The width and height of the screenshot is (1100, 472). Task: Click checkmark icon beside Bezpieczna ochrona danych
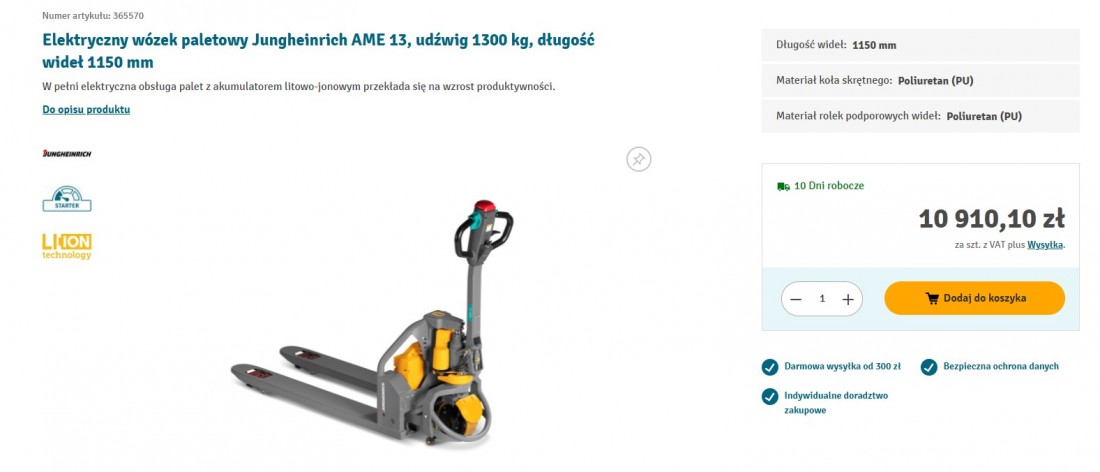click(929, 367)
